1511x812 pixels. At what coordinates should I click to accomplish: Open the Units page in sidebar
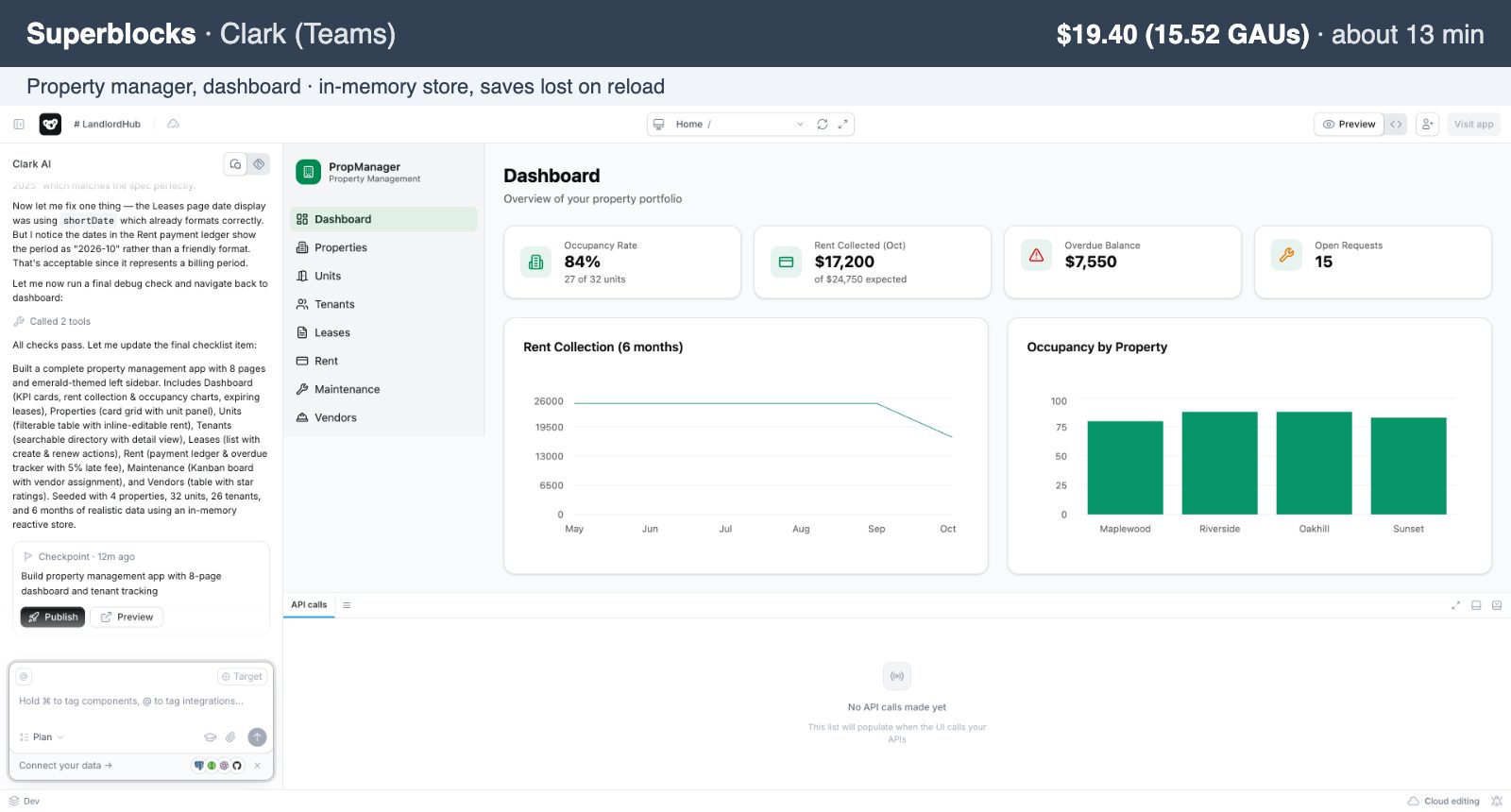(x=383, y=276)
